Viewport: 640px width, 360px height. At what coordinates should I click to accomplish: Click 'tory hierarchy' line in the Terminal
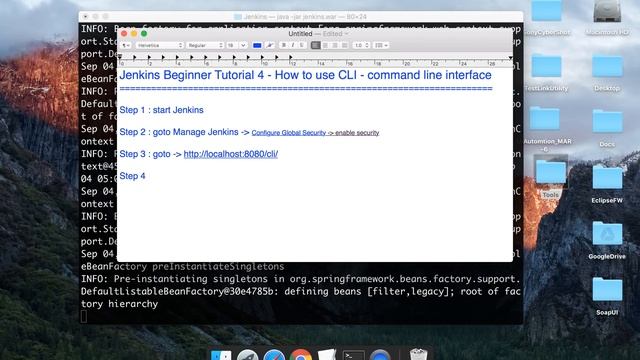coord(119,304)
